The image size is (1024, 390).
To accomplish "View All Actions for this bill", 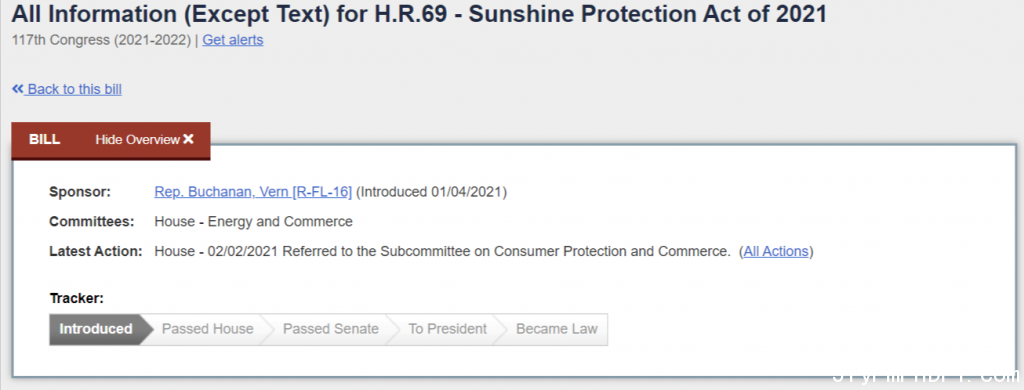I will point(776,251).
